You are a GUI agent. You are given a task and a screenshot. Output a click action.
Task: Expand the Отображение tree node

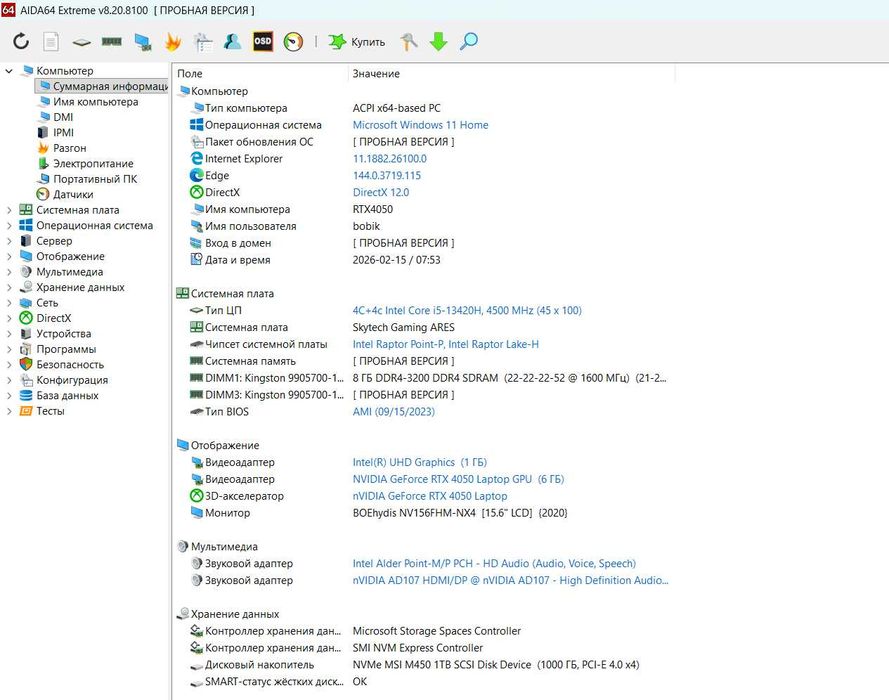9,256
